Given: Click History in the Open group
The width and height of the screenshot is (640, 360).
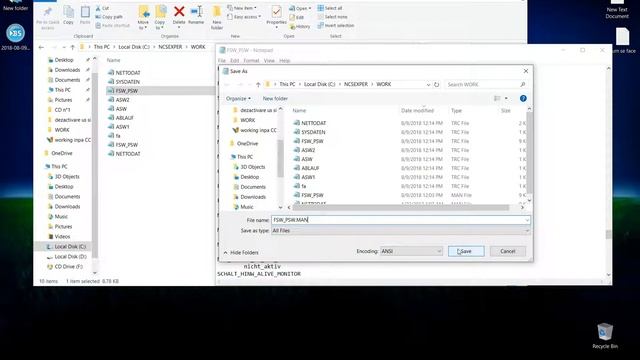Looking at the screenshot, I should click(300, 27).
